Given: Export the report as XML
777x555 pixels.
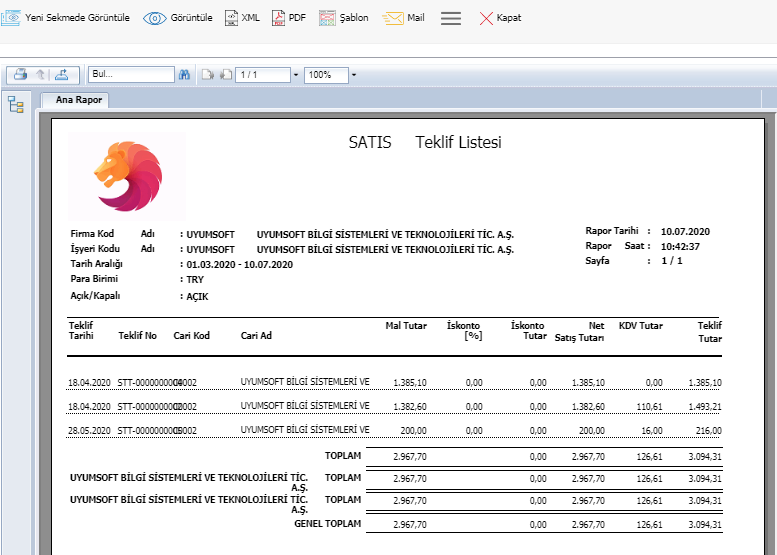Looking at the screenshot, I should 241,18.
